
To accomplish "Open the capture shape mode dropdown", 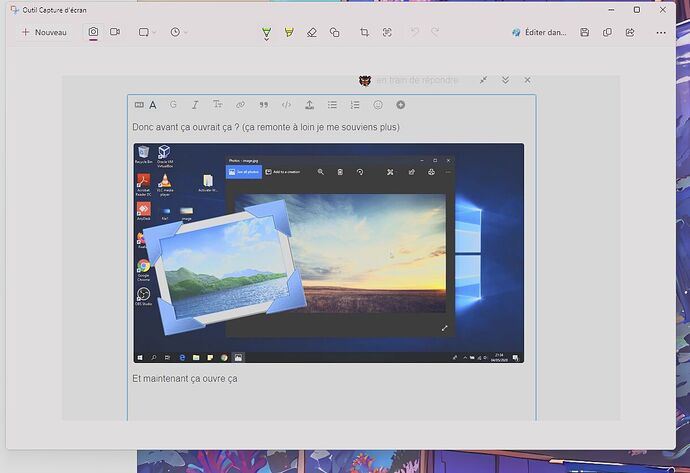I will [x=147, y=32].
